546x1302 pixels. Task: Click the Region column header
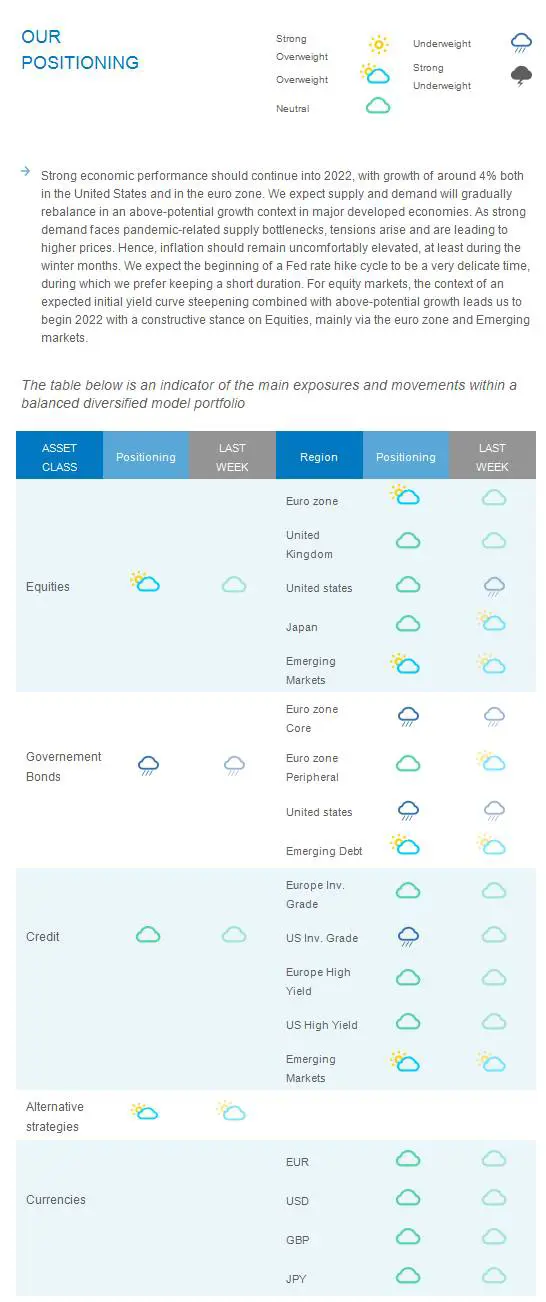coord(319,457)
